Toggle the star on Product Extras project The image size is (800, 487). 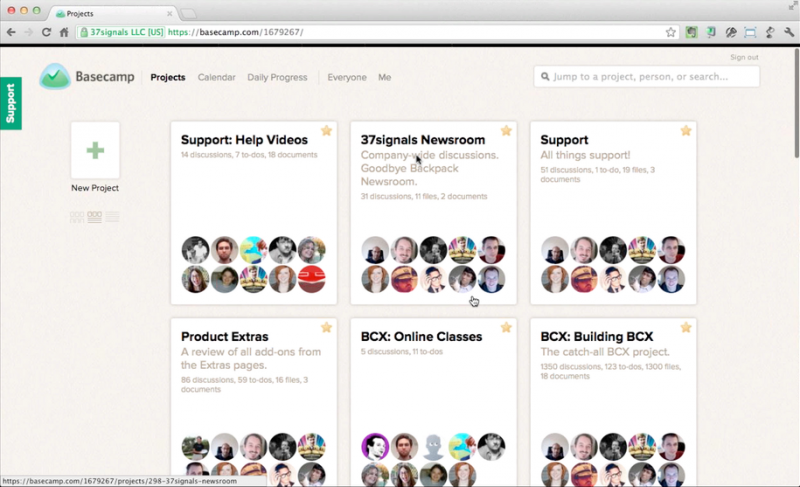coord(326,327)
